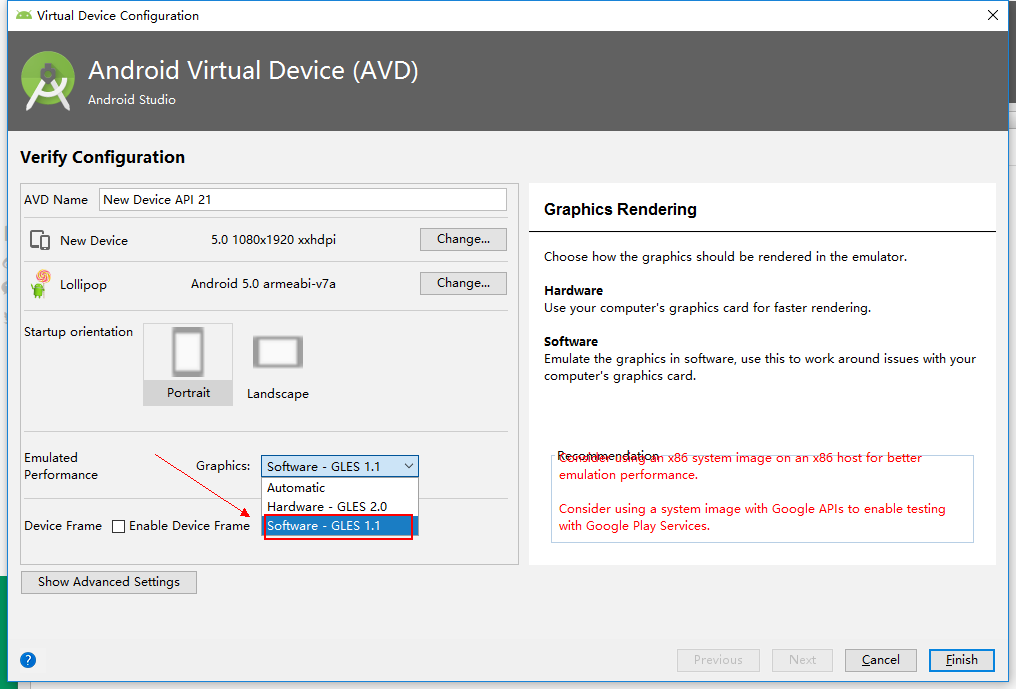The height and width of the screenshot is (689, 1016).
Task: Enable the Device Frame checkbox
Action: coord(119,526)
